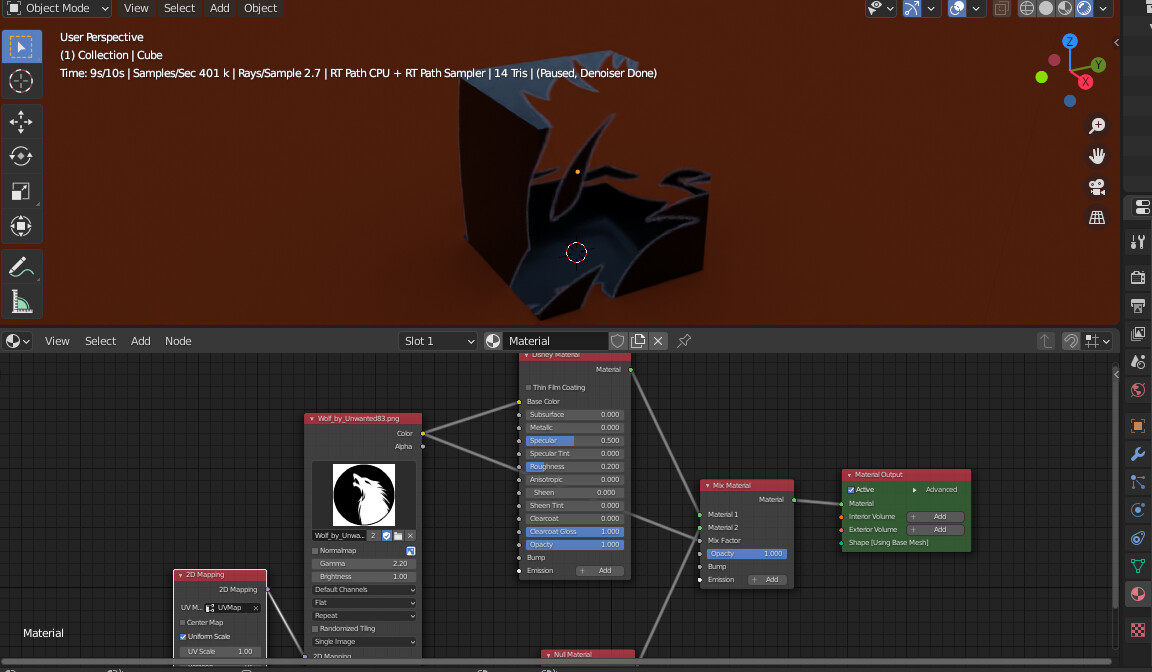Screen dimensions: 1152x672
Task: Open View Layer properties tab
Action: (x=1138, y=333)
